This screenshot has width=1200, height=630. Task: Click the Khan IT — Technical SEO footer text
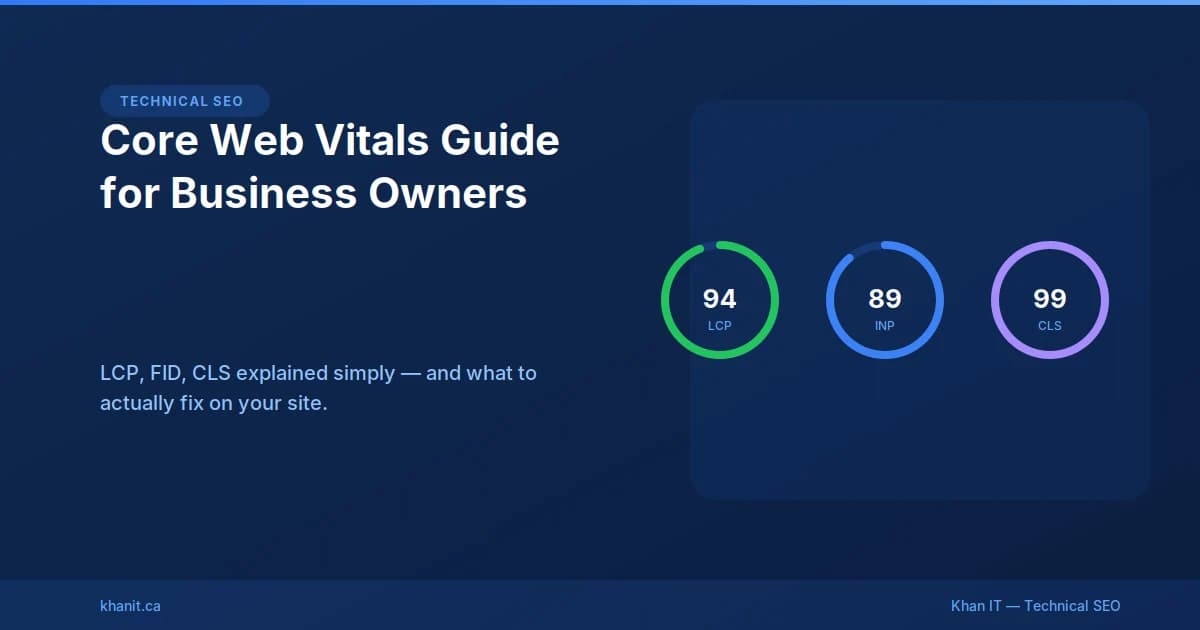coord(1035,606)
